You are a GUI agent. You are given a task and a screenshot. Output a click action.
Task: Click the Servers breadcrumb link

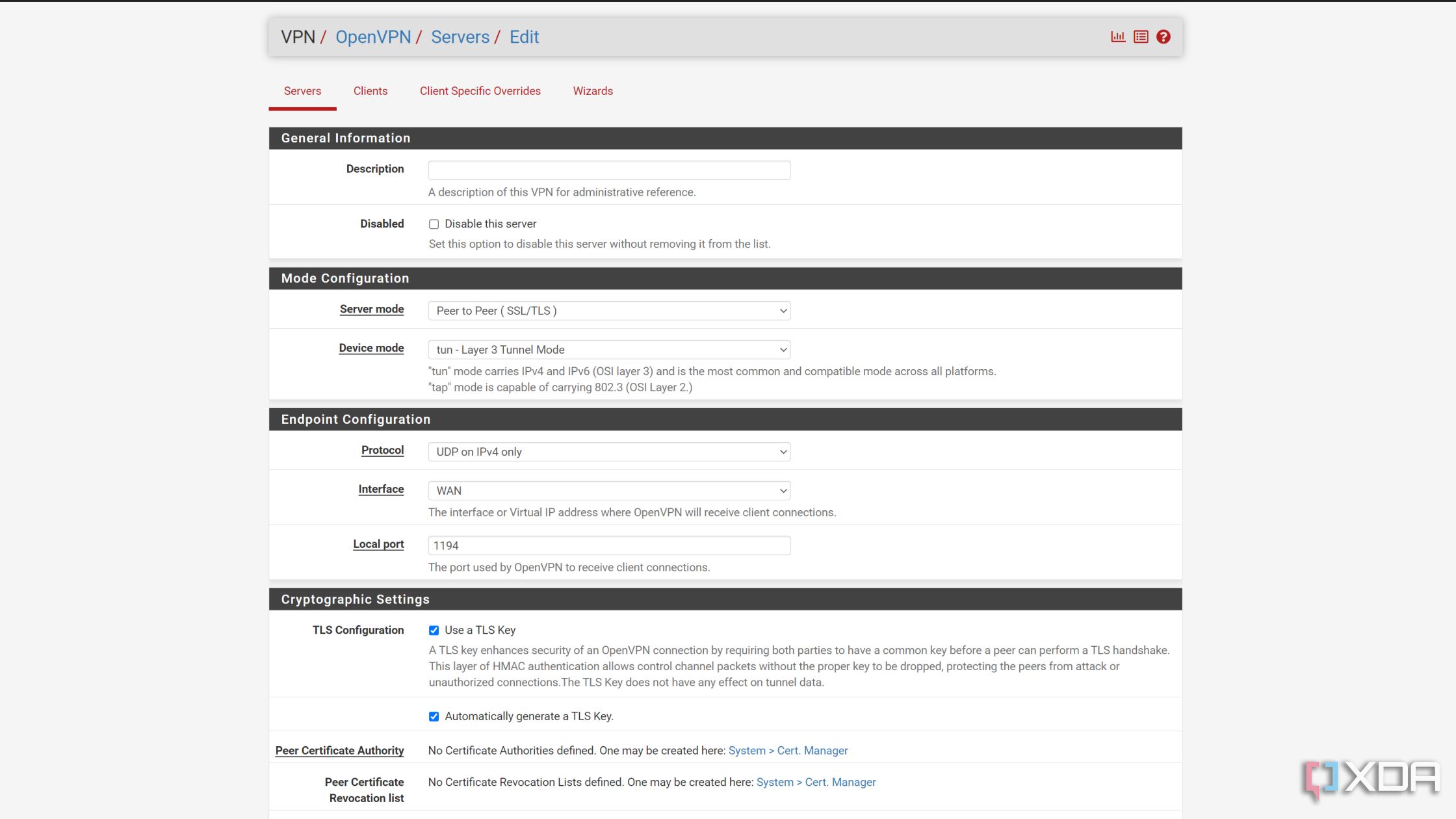point(460,37)
